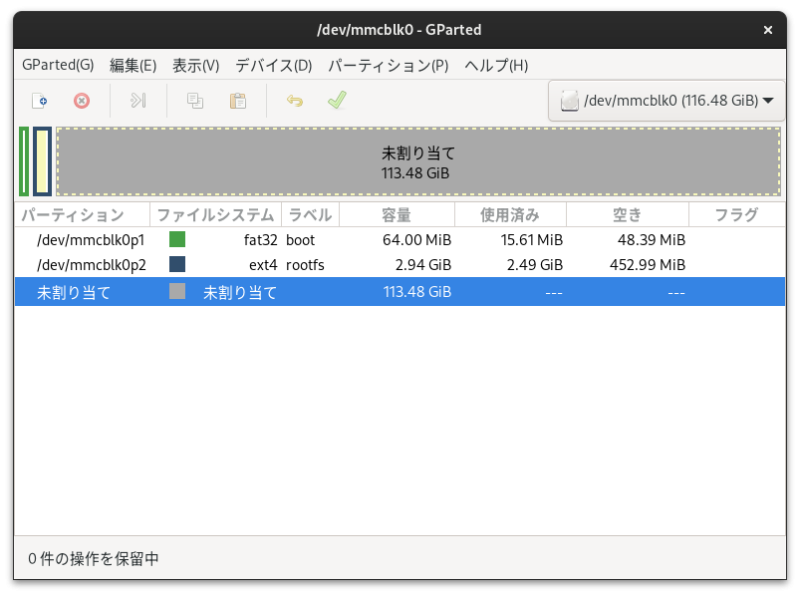Click the 0 件の操作を保留中 status bar text
This screenshot has height=595, width=800.
pyautogui.click(x=93, y=559)
